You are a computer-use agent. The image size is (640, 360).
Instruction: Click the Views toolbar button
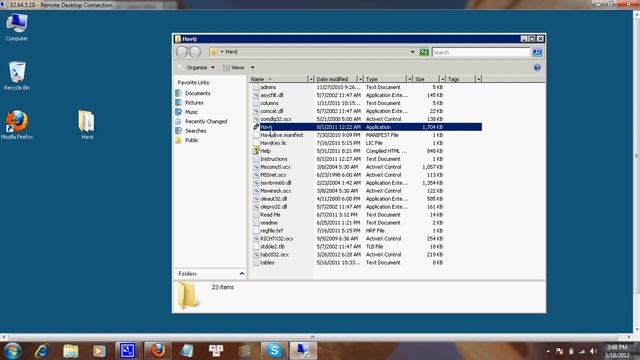pyautogui.click(x=234, y=68)
